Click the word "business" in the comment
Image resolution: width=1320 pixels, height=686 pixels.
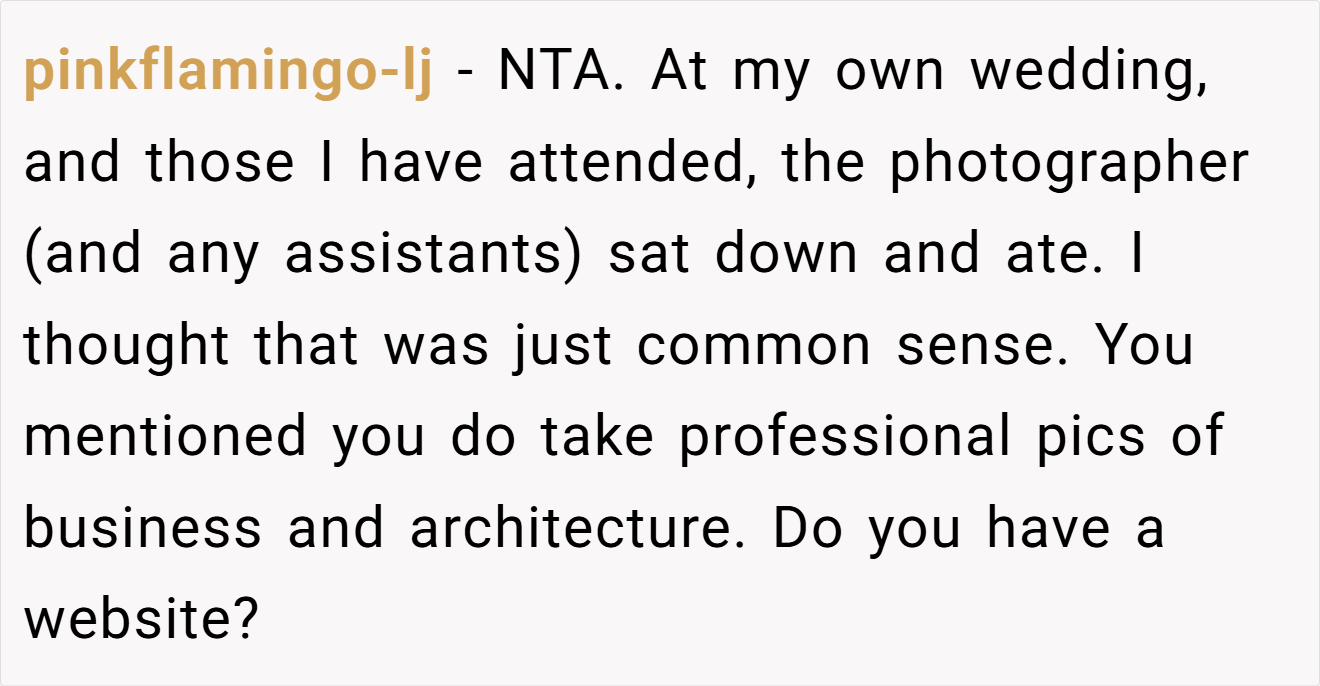point(143,530)
